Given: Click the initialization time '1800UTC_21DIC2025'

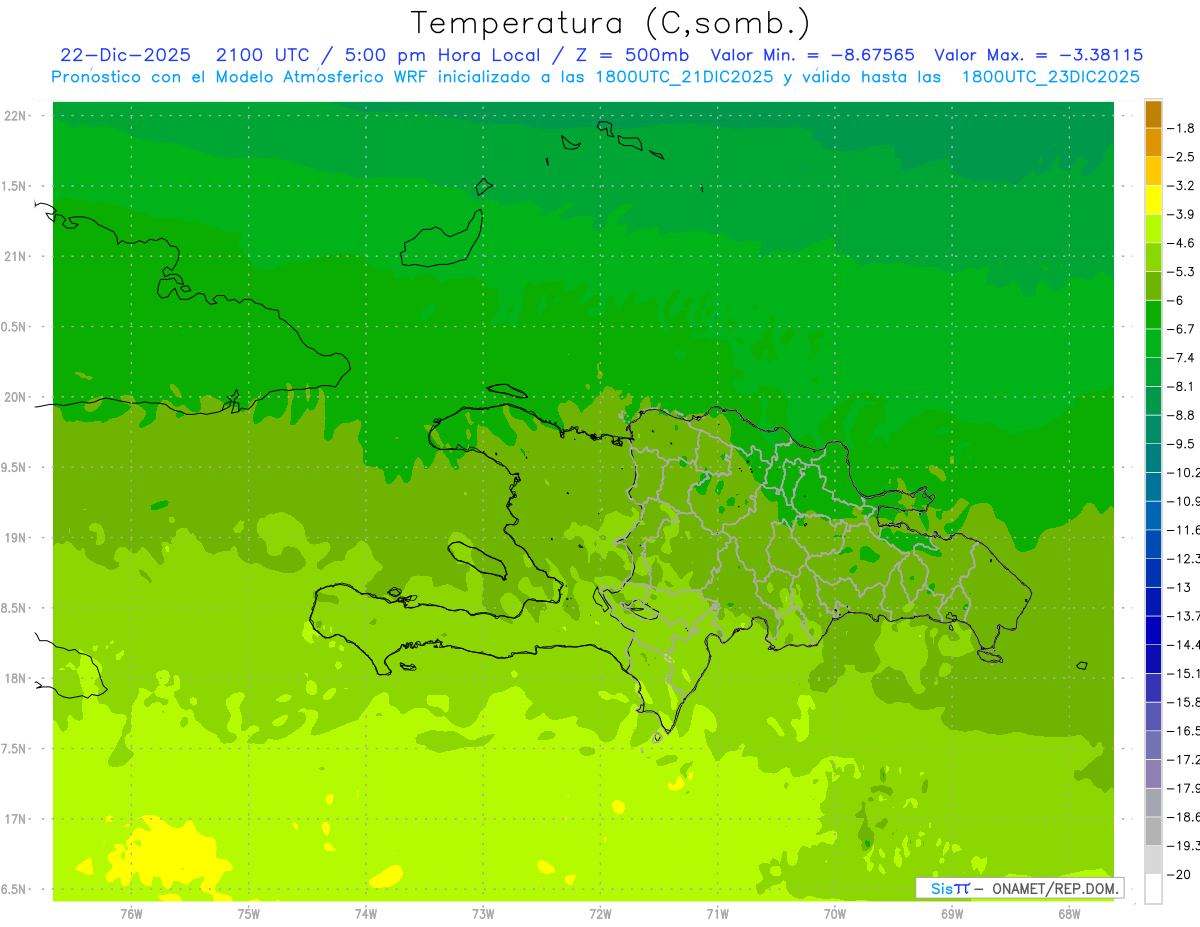Looking at the screenshot, I should pyautogui.click(x=683, y=77).
